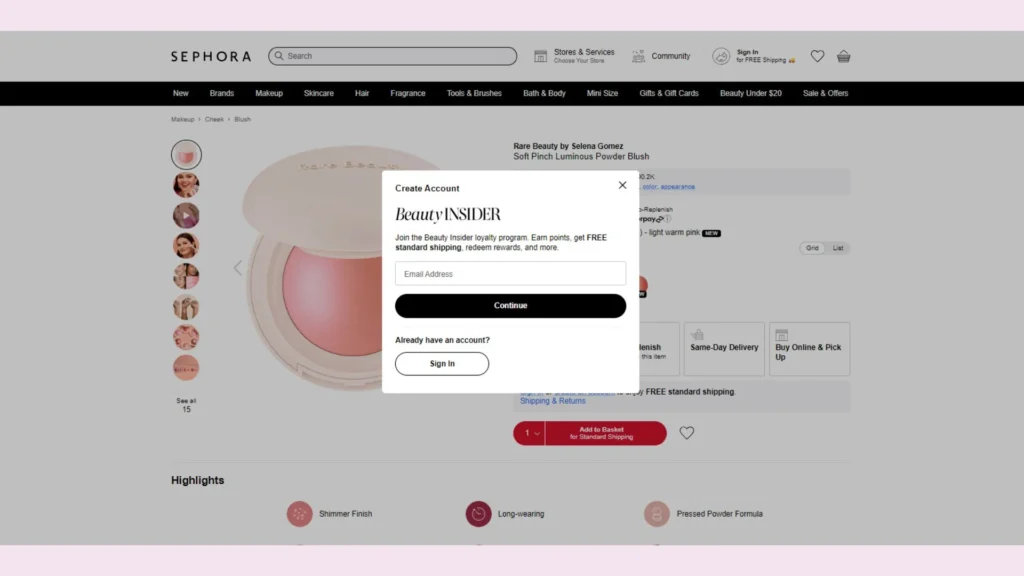Collapse the image carousel with left chevron
This screenshot has height=576, width=1024.
[238, 267]
